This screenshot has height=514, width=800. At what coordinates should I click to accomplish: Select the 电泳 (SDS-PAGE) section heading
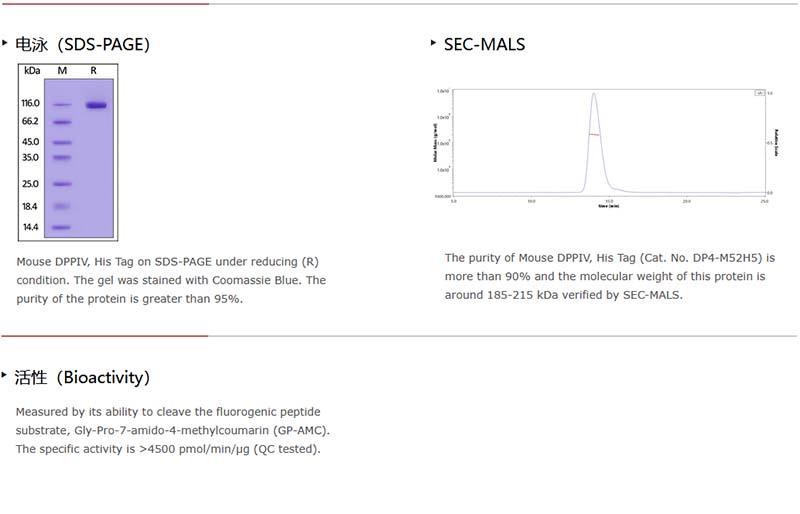(x=82, y=44)
